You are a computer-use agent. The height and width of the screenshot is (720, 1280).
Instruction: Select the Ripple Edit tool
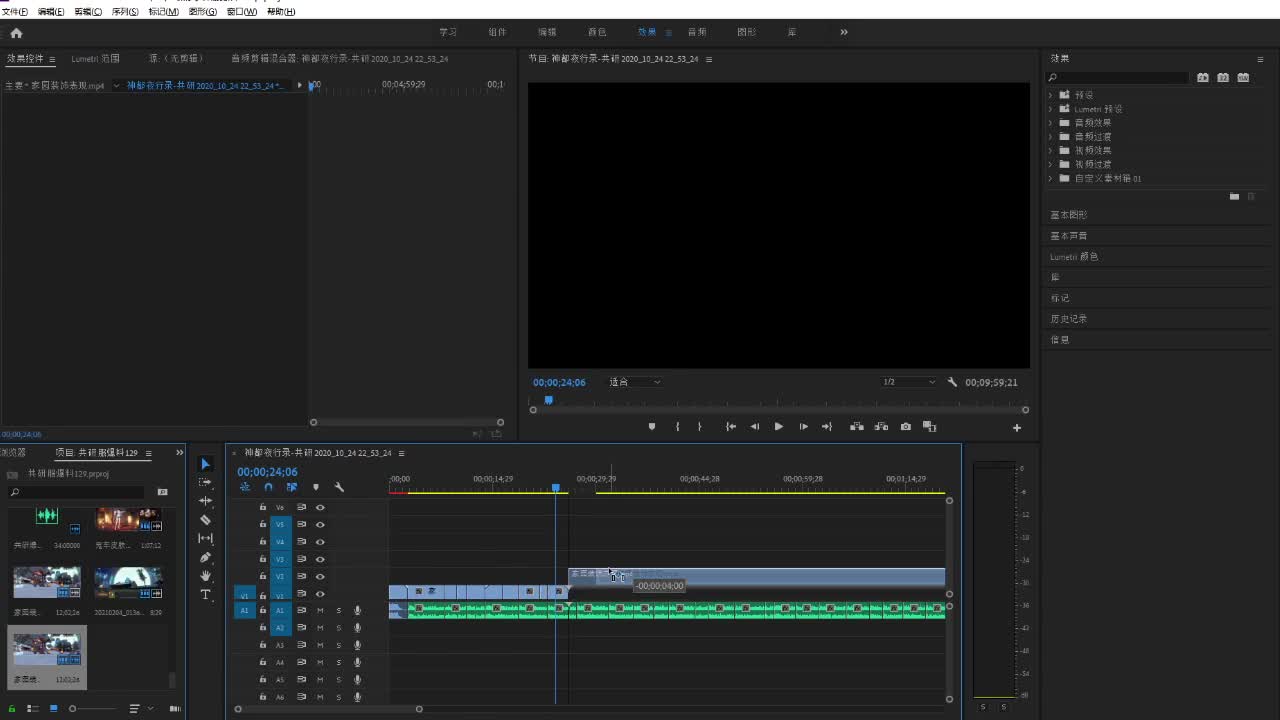205,501
